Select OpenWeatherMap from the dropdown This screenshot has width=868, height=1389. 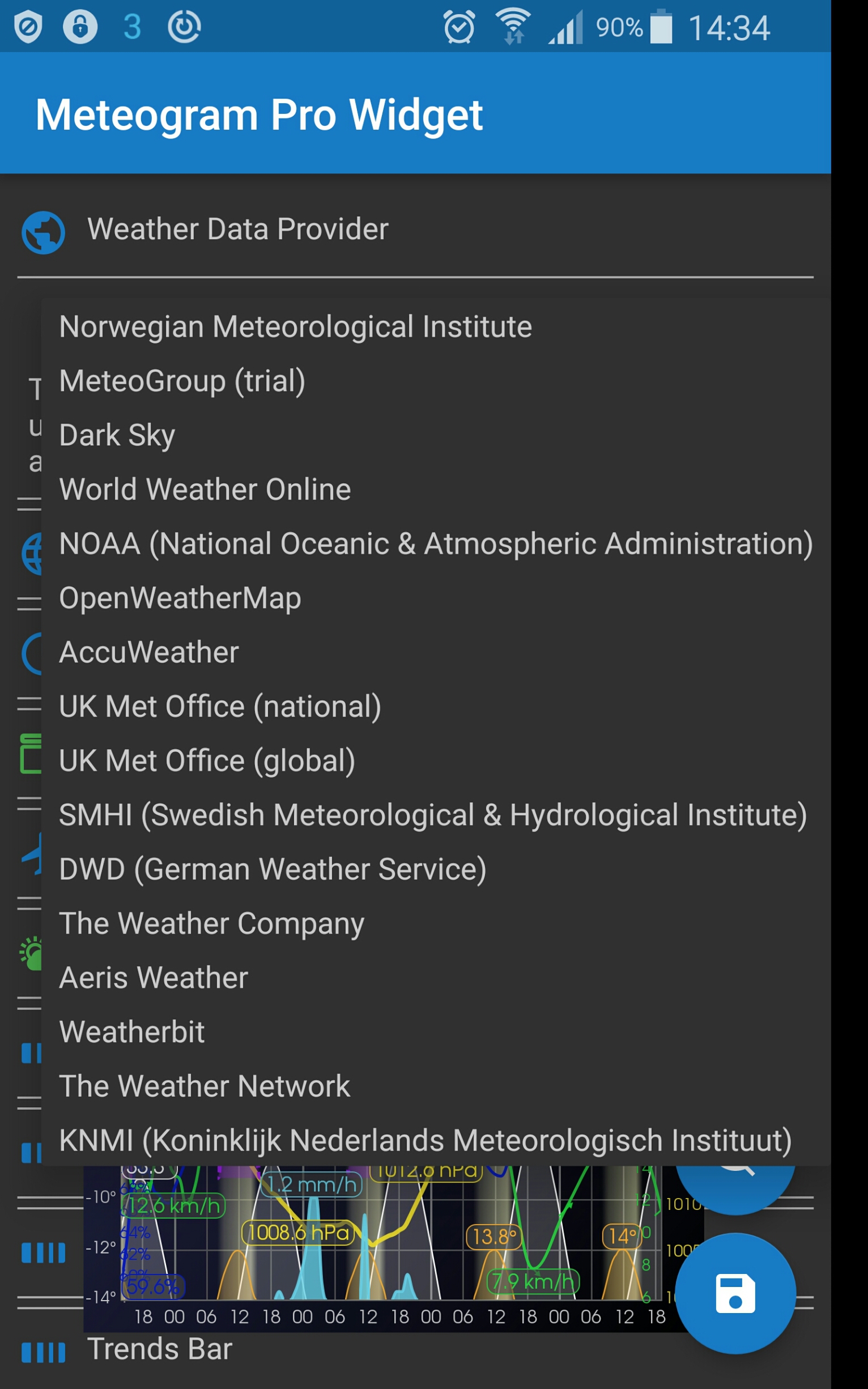point(180,598)
